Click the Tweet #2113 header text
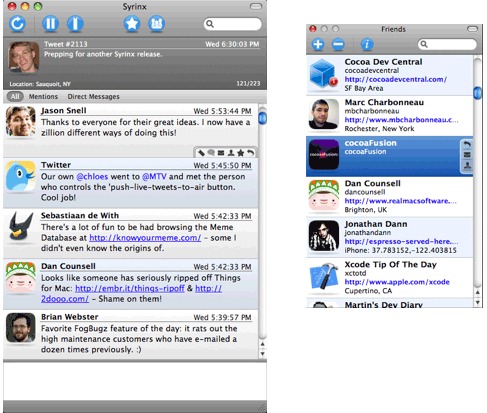The height and width of the screenshot is (413, 487). (x=66, y=44)
